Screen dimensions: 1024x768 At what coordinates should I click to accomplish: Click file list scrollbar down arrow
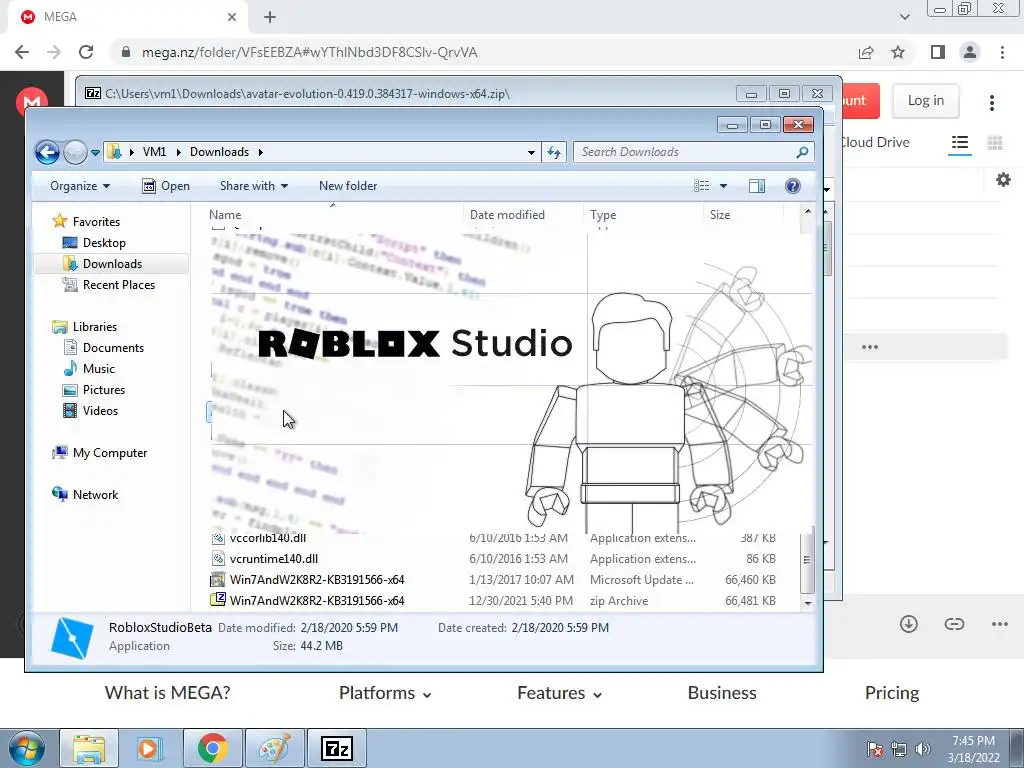tap(808, 603)
